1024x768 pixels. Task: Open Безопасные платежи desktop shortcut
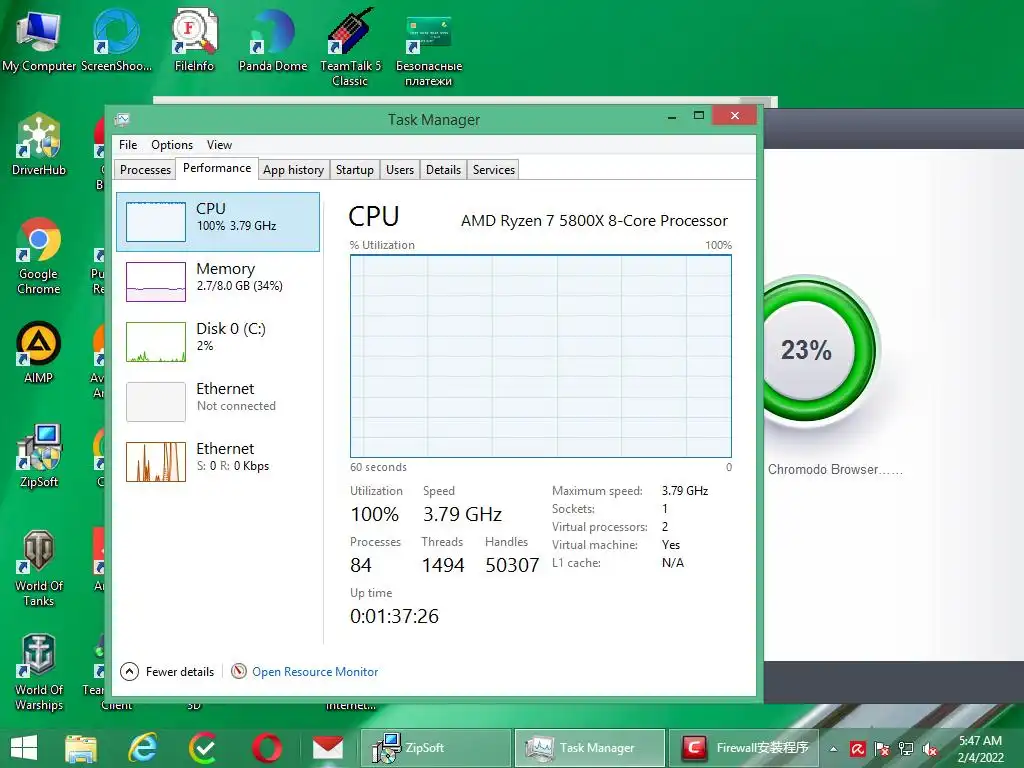tap(428, 49)
